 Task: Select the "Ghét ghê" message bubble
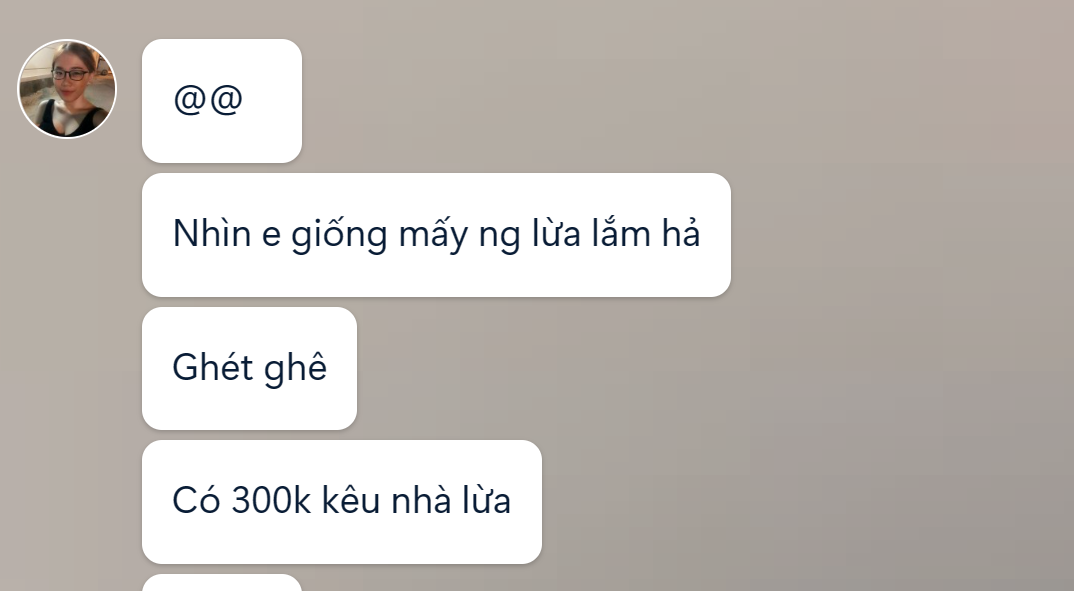click(249, 368)
